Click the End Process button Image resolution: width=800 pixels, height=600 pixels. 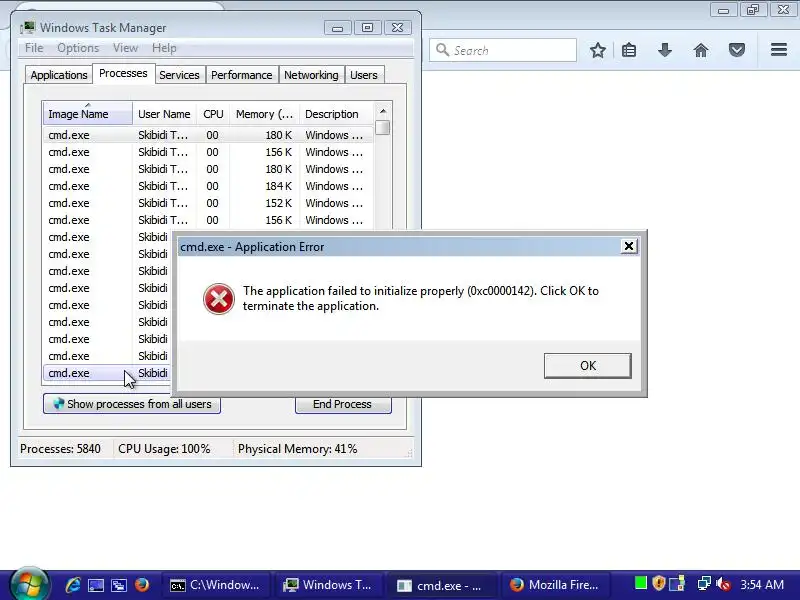pyautogui.click(x=343, y=404)
